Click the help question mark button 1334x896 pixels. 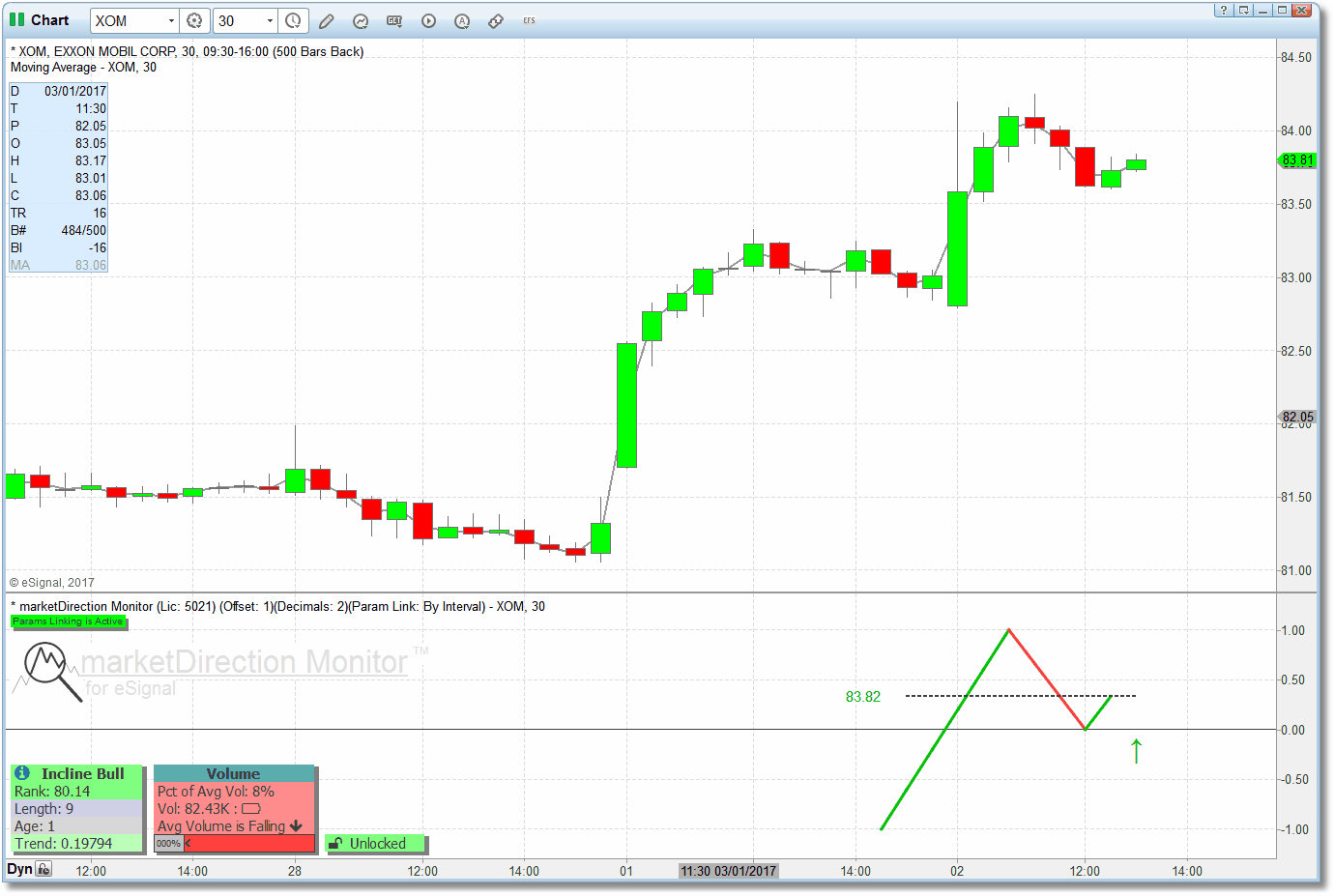pyautogui.click(x=1224, y=10)
